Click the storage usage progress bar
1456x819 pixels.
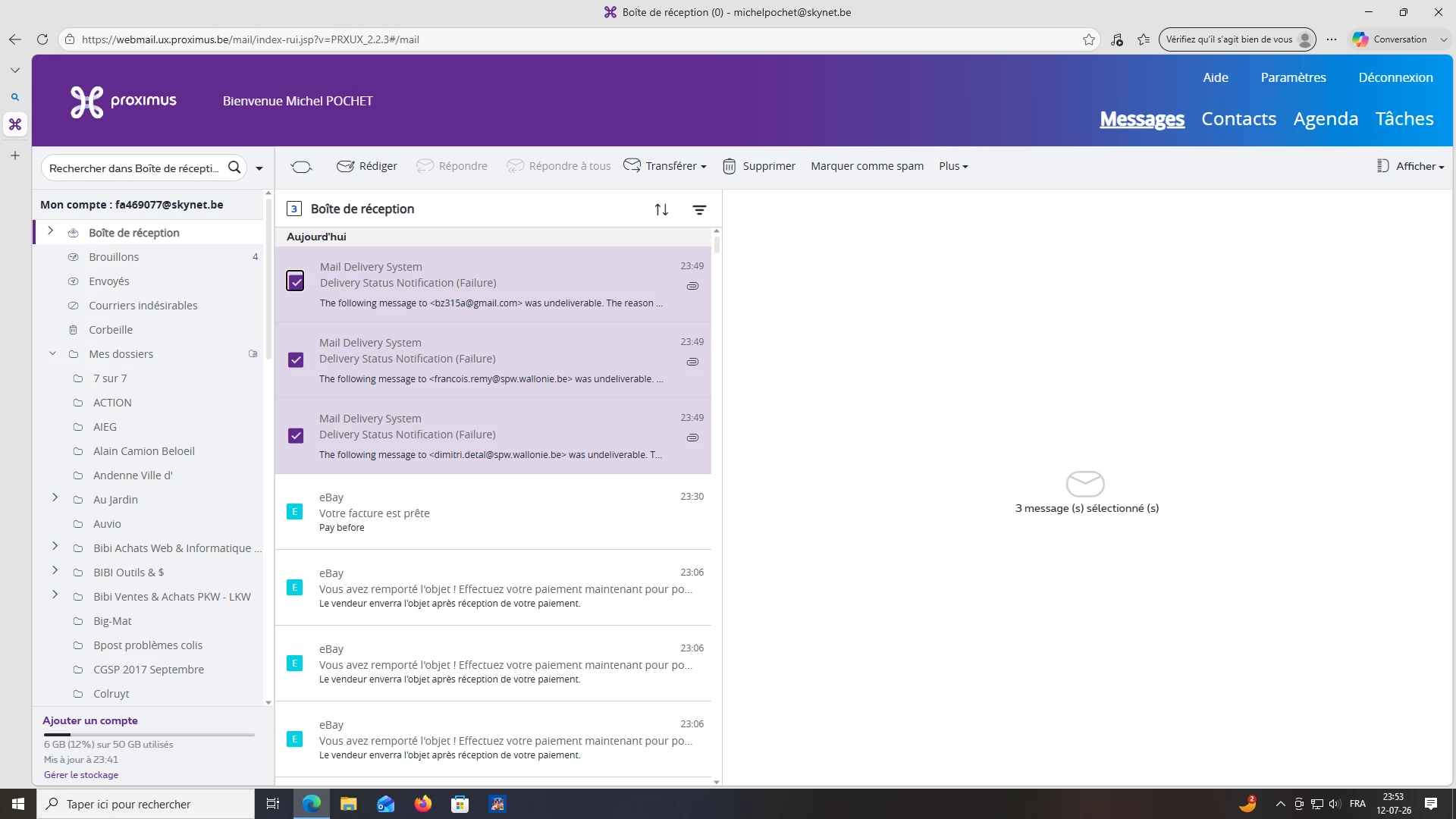(x=149, y=735)
